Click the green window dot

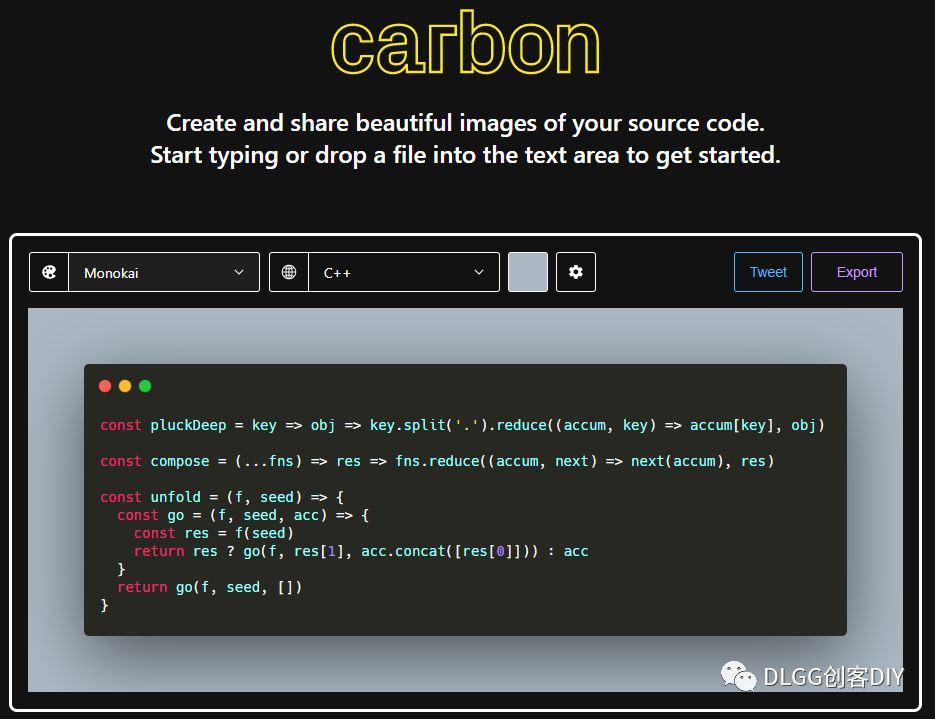(x=145, y=386)
